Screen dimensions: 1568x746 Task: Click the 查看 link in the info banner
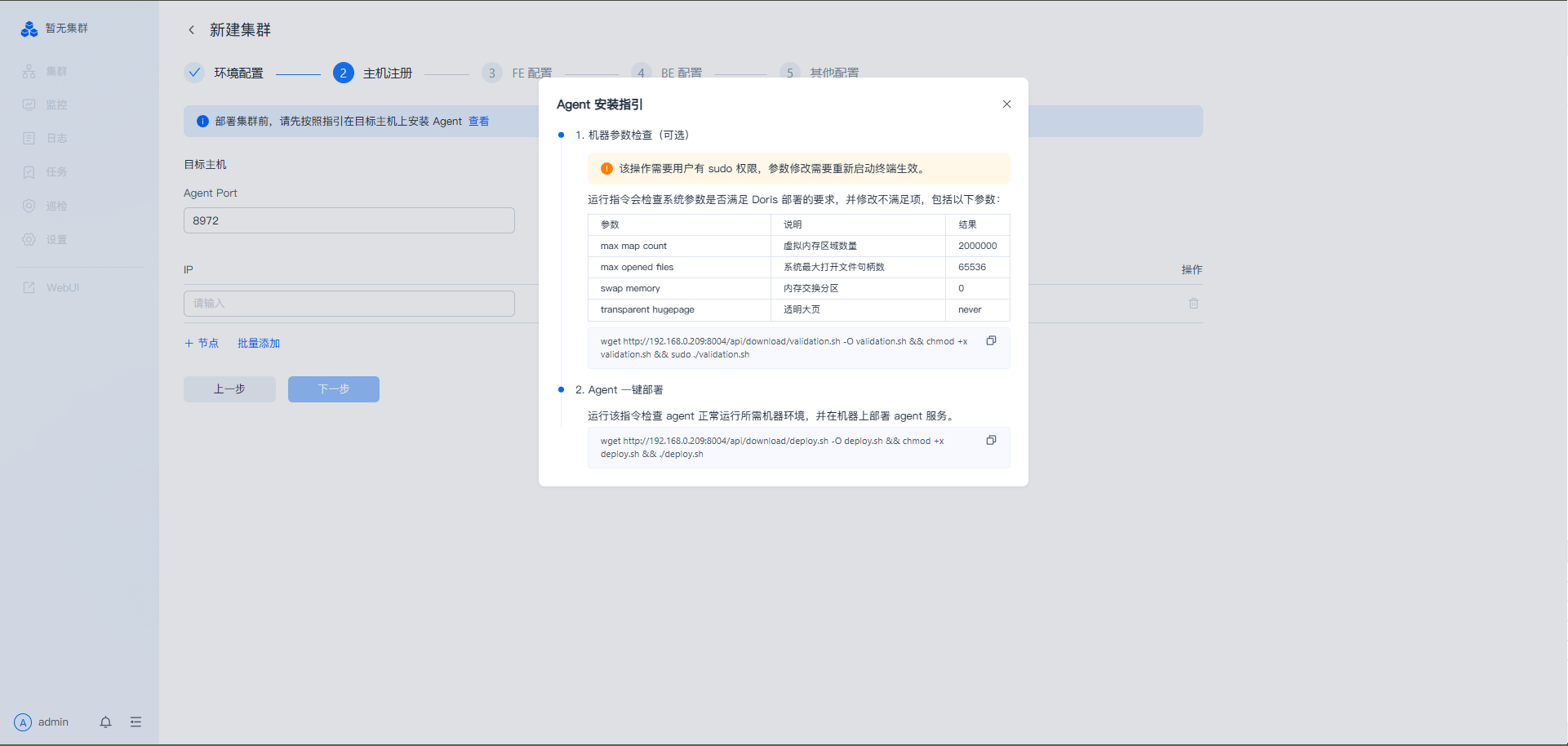478,122
